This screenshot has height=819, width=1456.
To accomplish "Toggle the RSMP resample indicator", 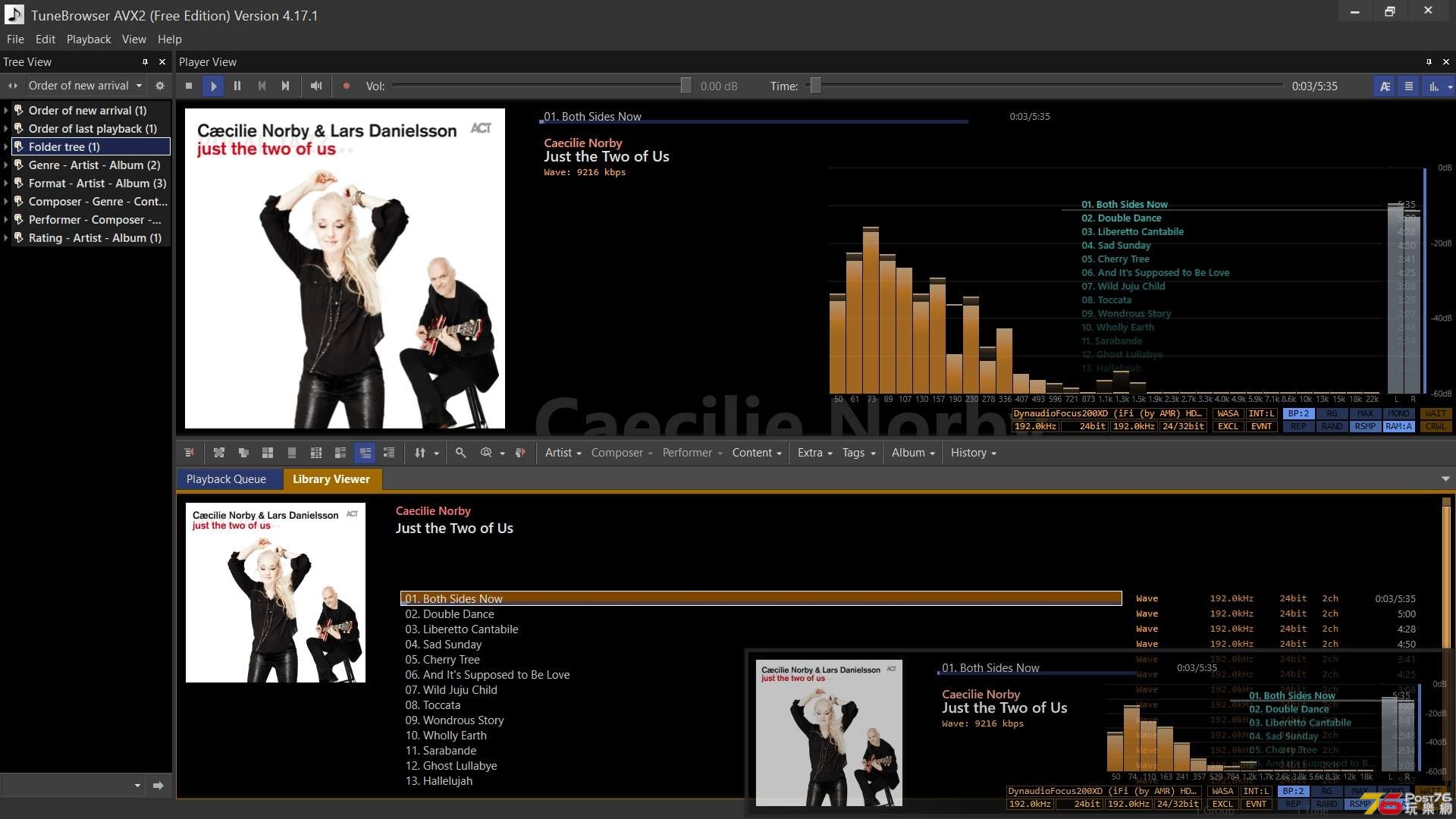I will (x=1365, y=426).
